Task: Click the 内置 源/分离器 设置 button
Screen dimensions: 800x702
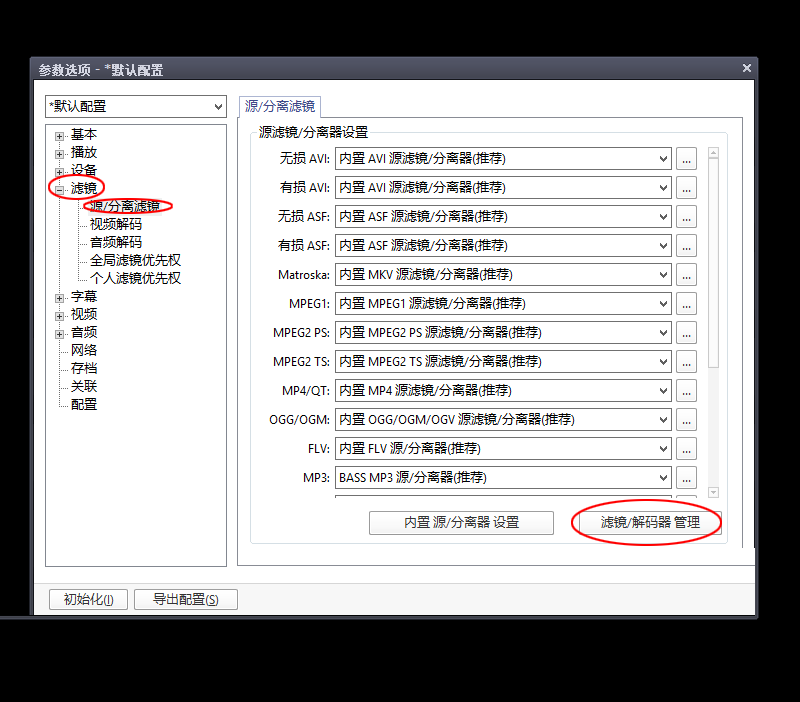Action: coord(461,522)
